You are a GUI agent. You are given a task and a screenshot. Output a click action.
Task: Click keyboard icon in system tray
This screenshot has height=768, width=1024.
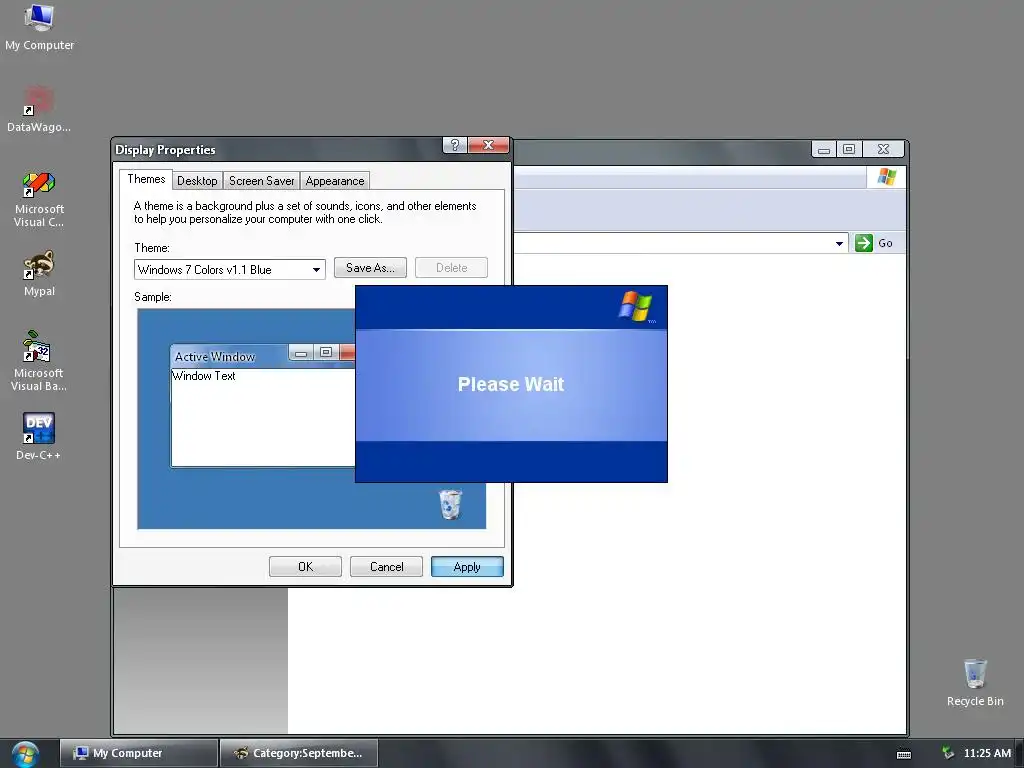904,754
